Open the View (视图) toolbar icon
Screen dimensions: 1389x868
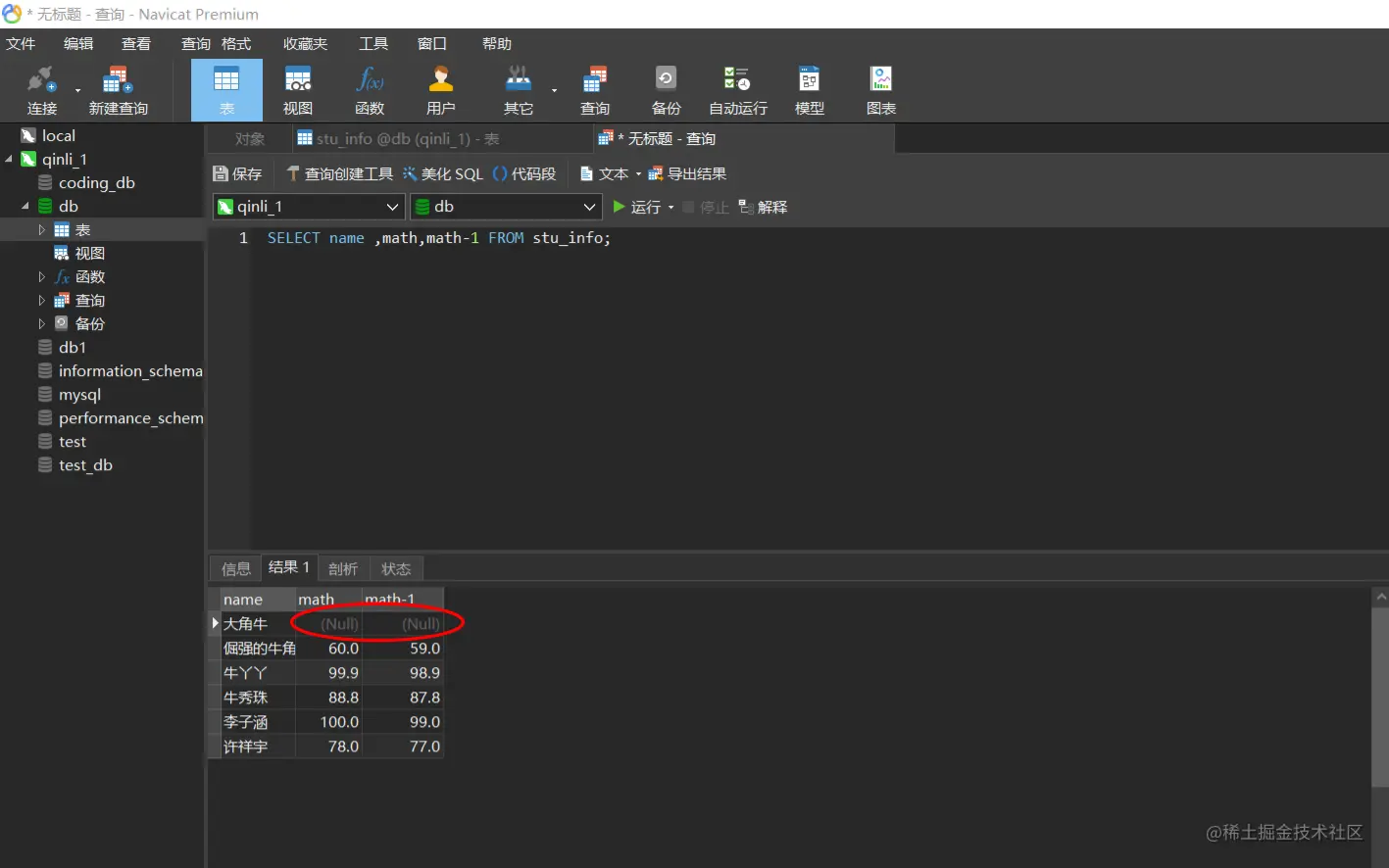tap(298, 90)
